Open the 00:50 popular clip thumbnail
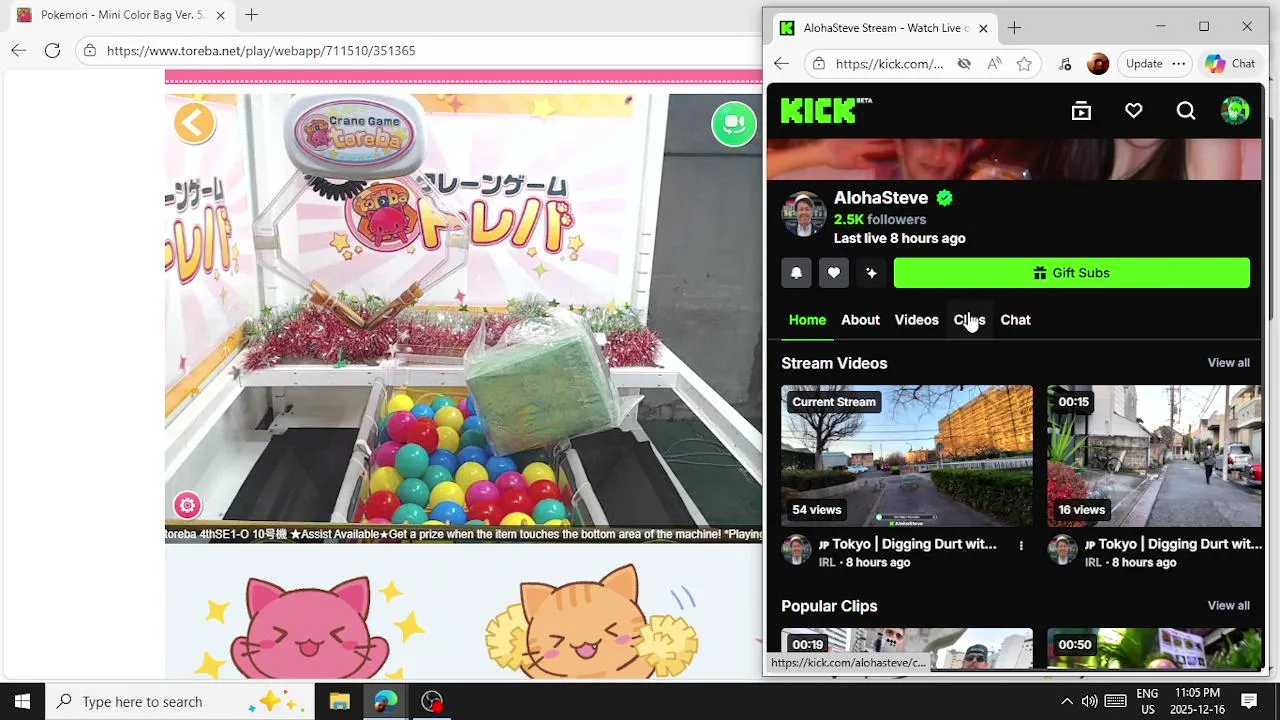1280x720 pixels. [1154, 648]
